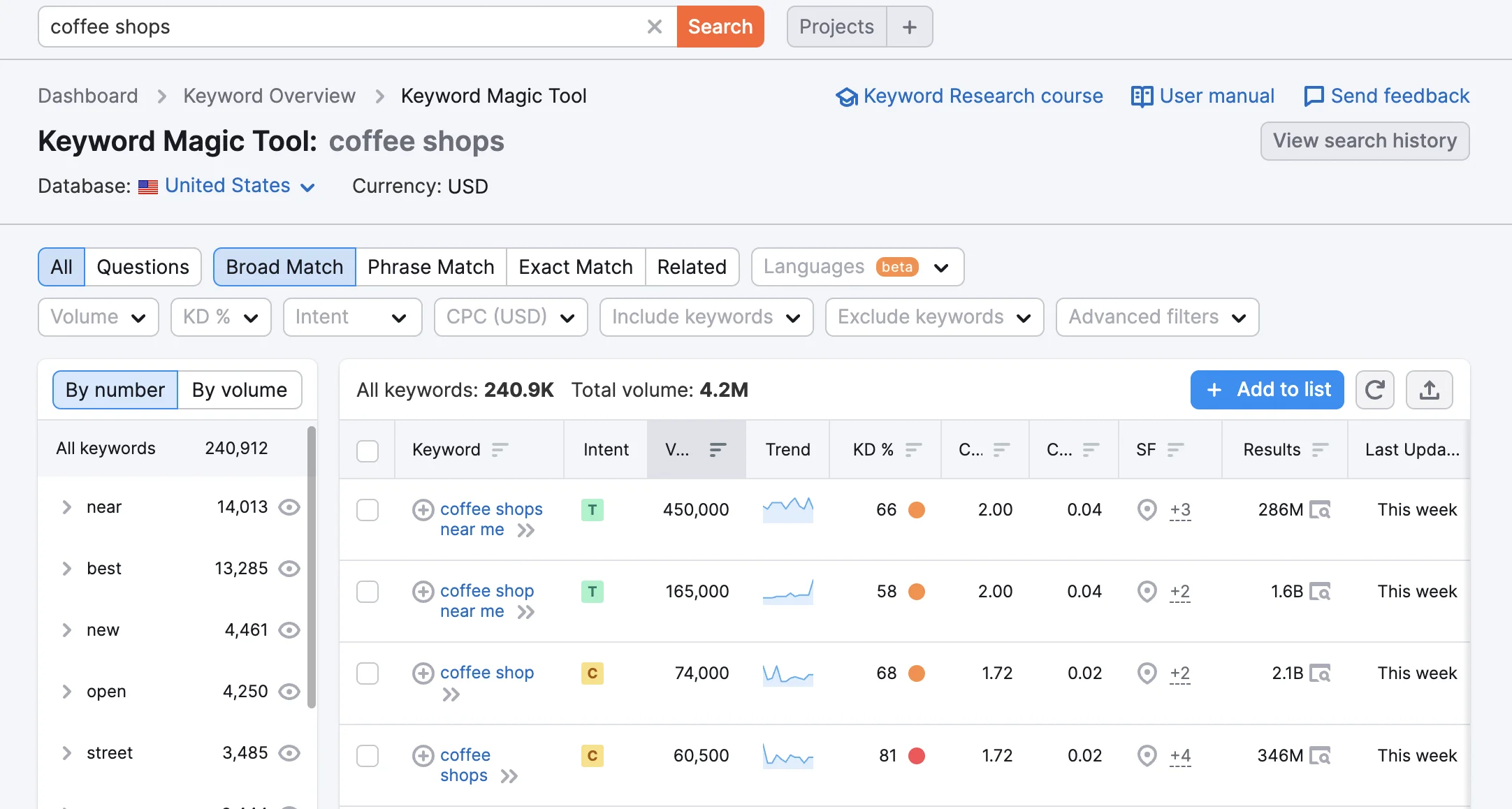This screenshot has width=1512, height=809.
Task: Click the C intent badge in 60,500 volume row
Action: [592, 756]
